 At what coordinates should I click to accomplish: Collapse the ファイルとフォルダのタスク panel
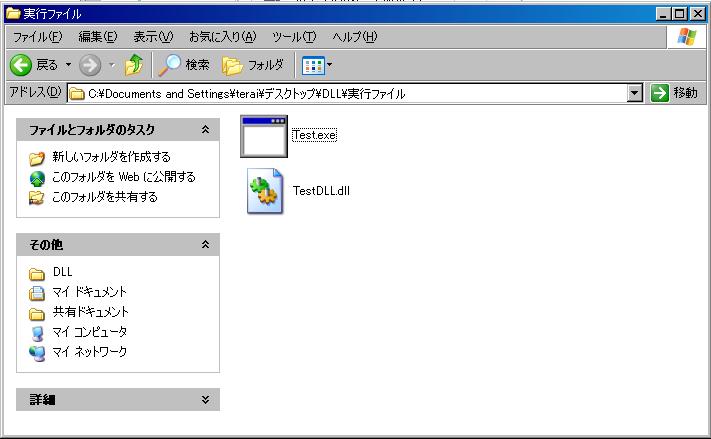click(205, 130)
